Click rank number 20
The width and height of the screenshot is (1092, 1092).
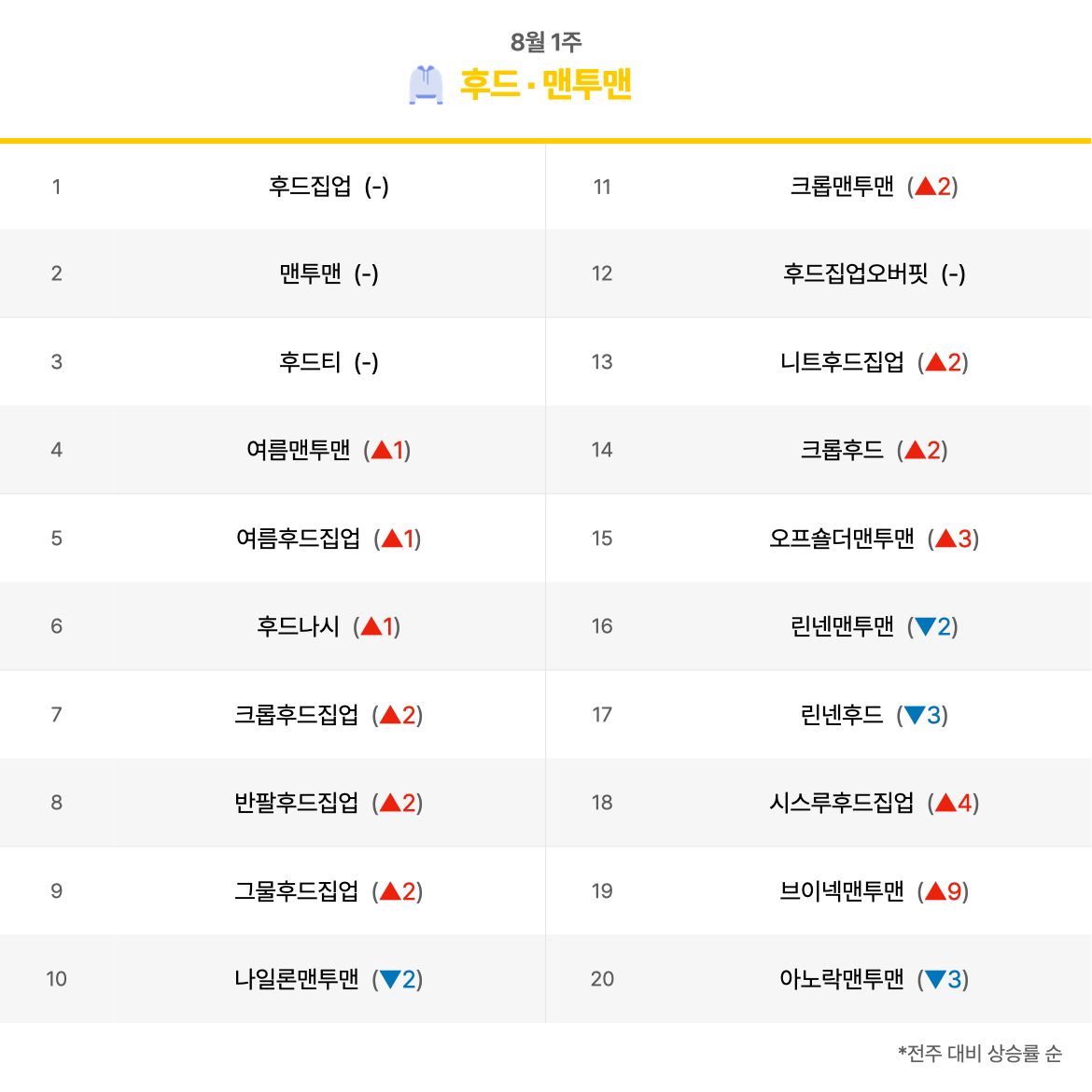pyautogui.click(x=602, y=979)
